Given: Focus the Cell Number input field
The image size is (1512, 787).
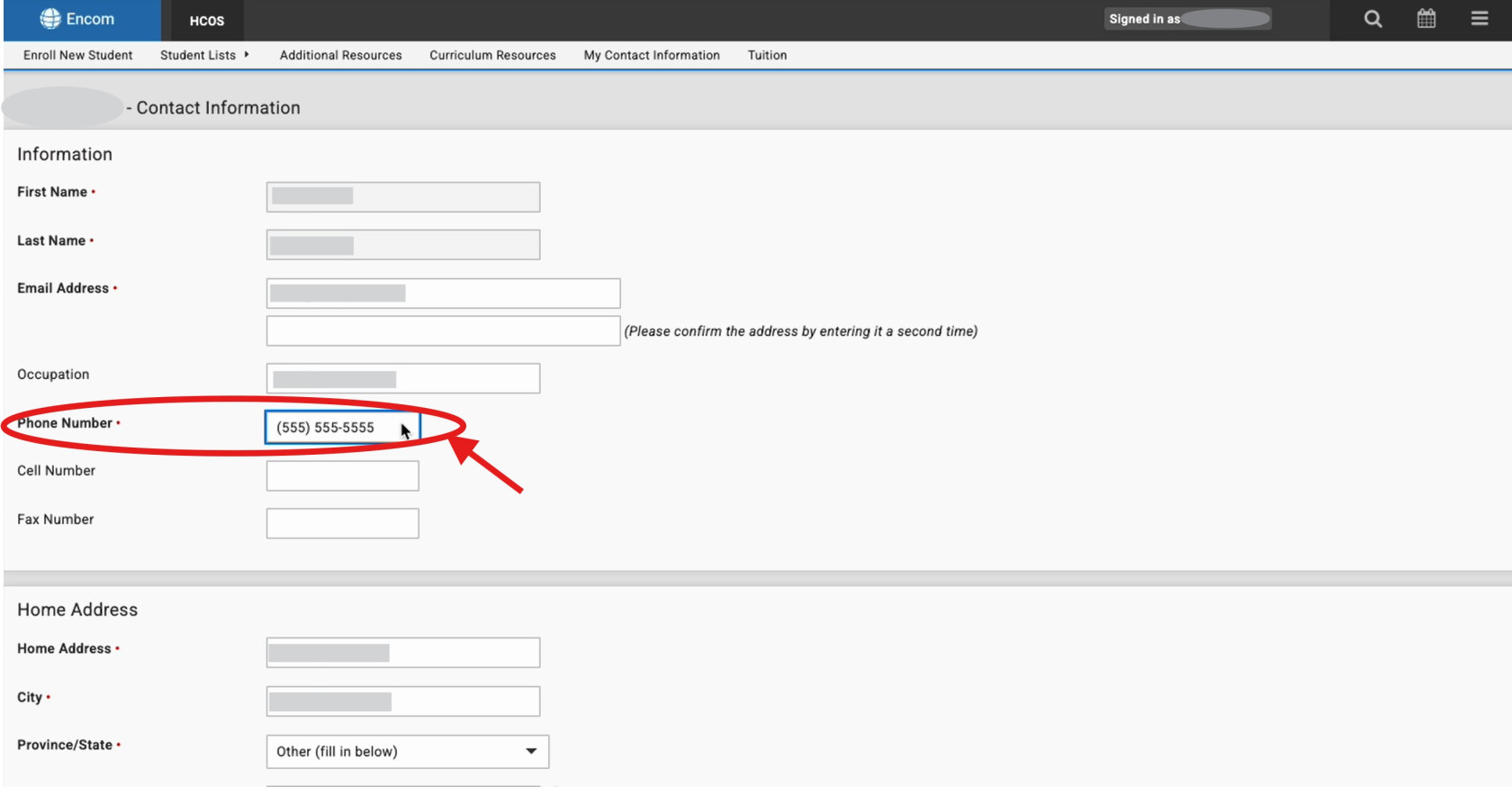Looking at the screenshot, I should point(342,475).
